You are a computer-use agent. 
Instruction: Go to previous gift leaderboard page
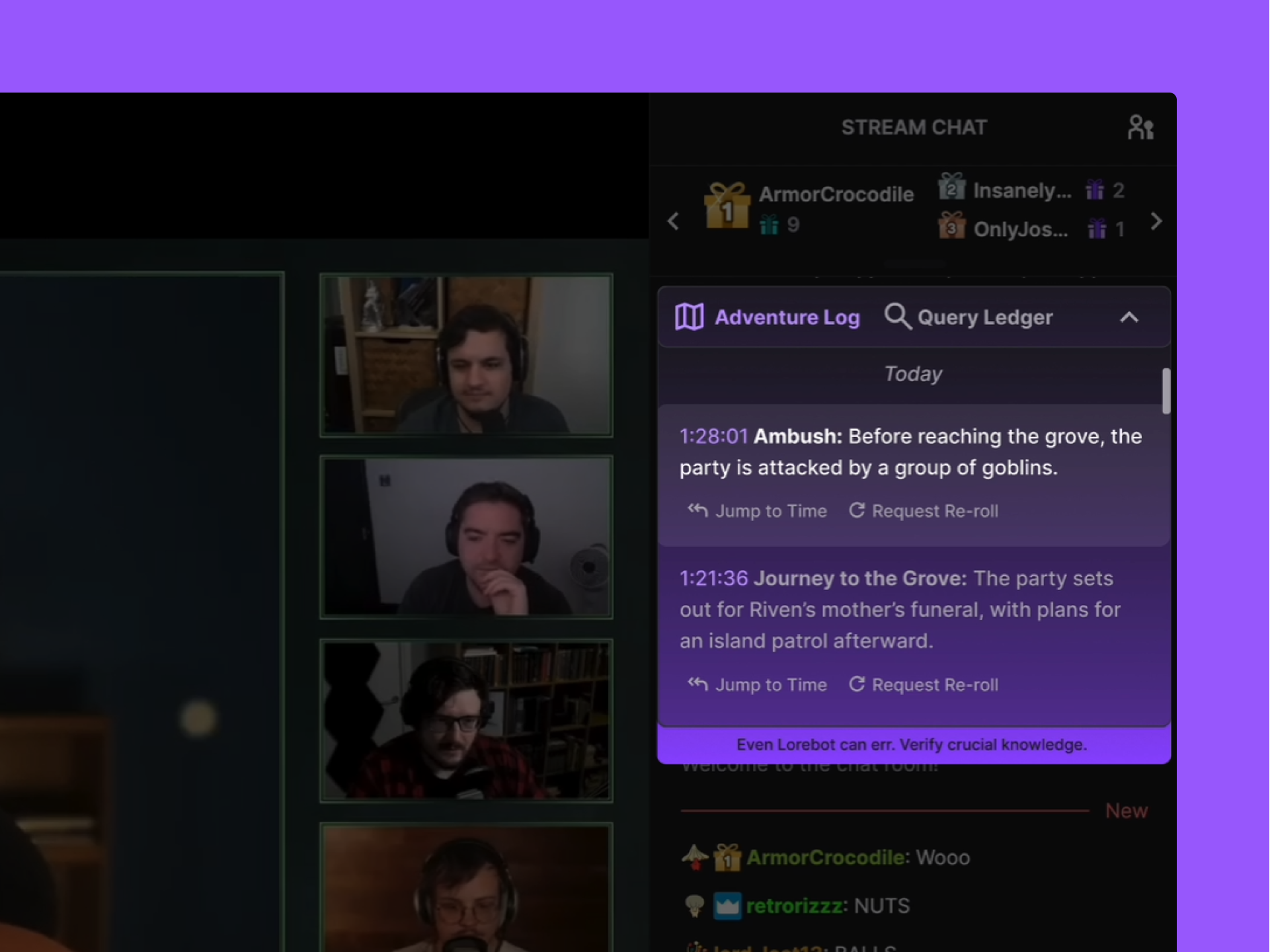click(x=673, y=221)
